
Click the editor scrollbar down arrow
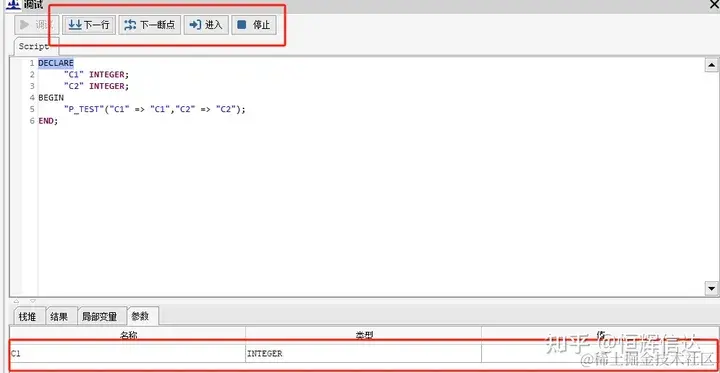(711, 288)
